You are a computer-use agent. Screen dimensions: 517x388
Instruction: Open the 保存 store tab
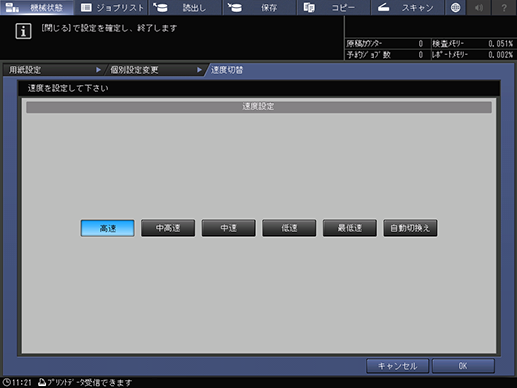click(x=259, y=7)
